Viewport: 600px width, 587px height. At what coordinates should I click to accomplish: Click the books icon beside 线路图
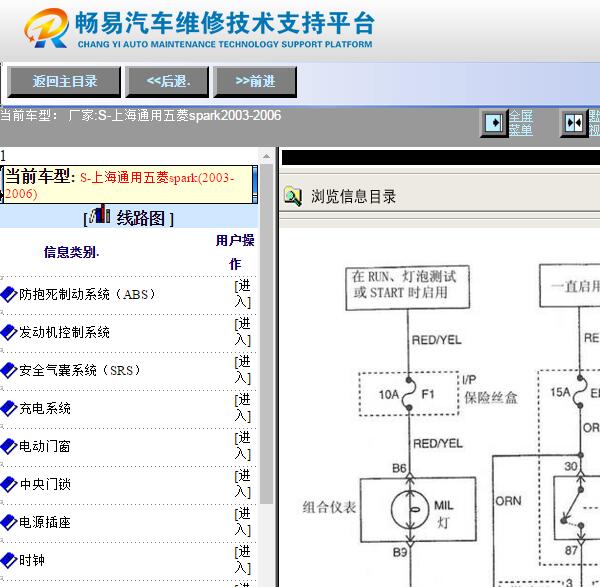99,214
